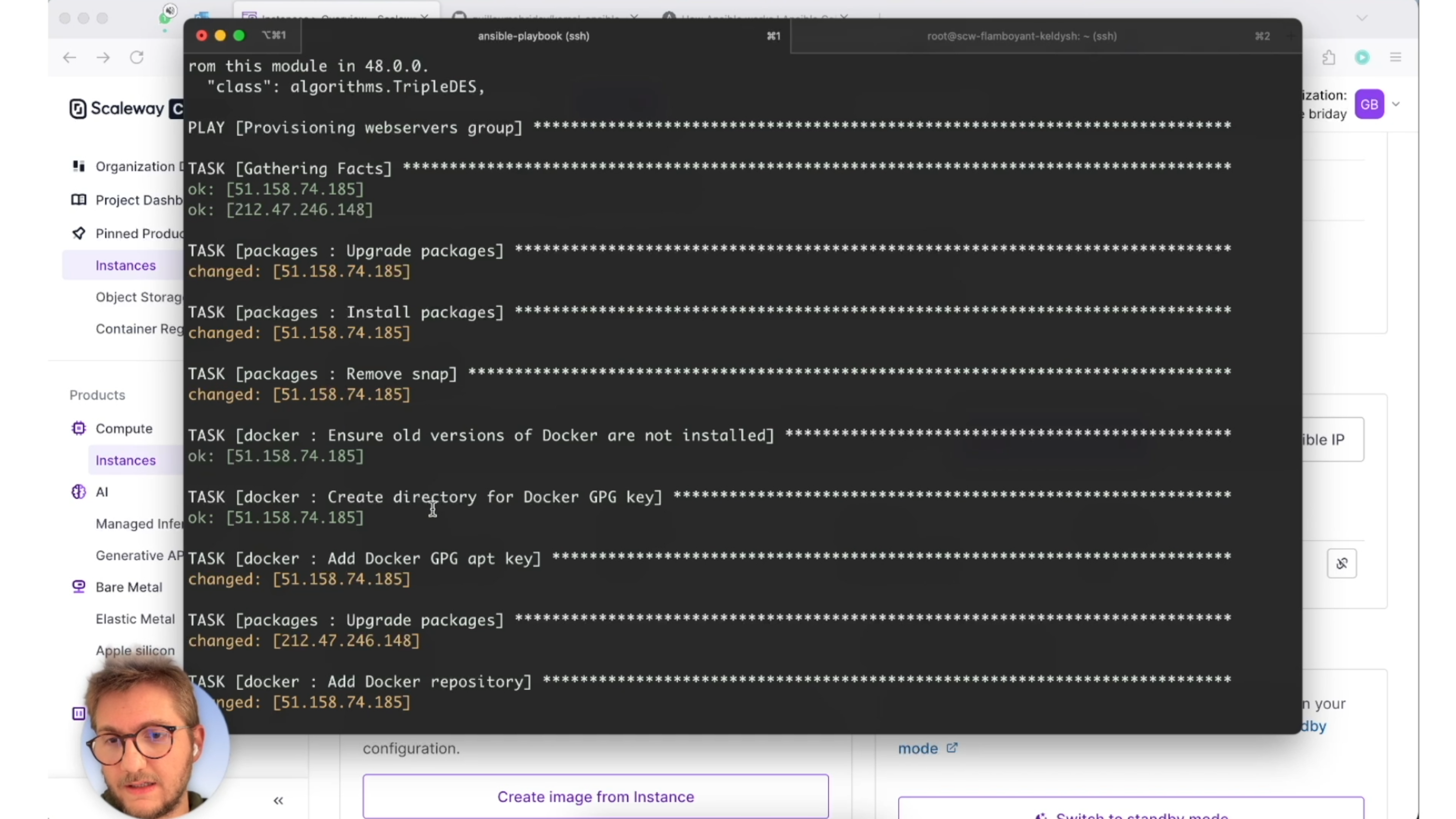Open the GB organization avatar dropdown
The height and width of the screenshot is (819, 1456).
pos(1370,104)
